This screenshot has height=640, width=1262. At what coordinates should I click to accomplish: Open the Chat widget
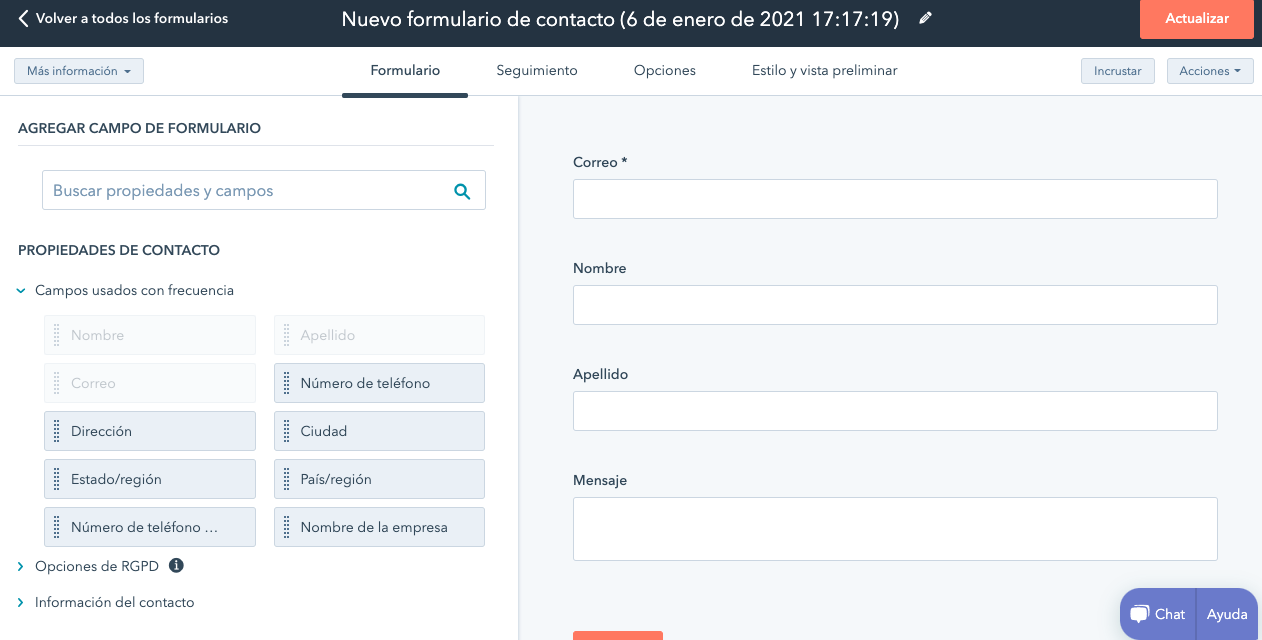[1156, 613]
